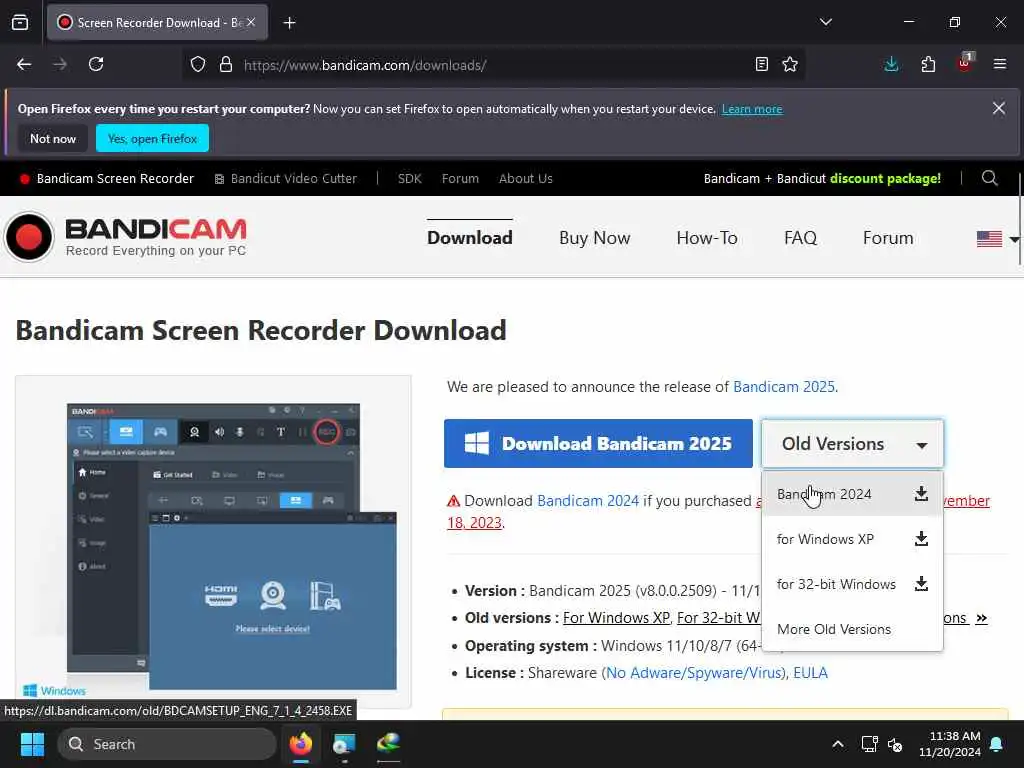Click the Not now button
Image resolution: width=1024 pixels, height=768 pixels.
click(53, 138)
